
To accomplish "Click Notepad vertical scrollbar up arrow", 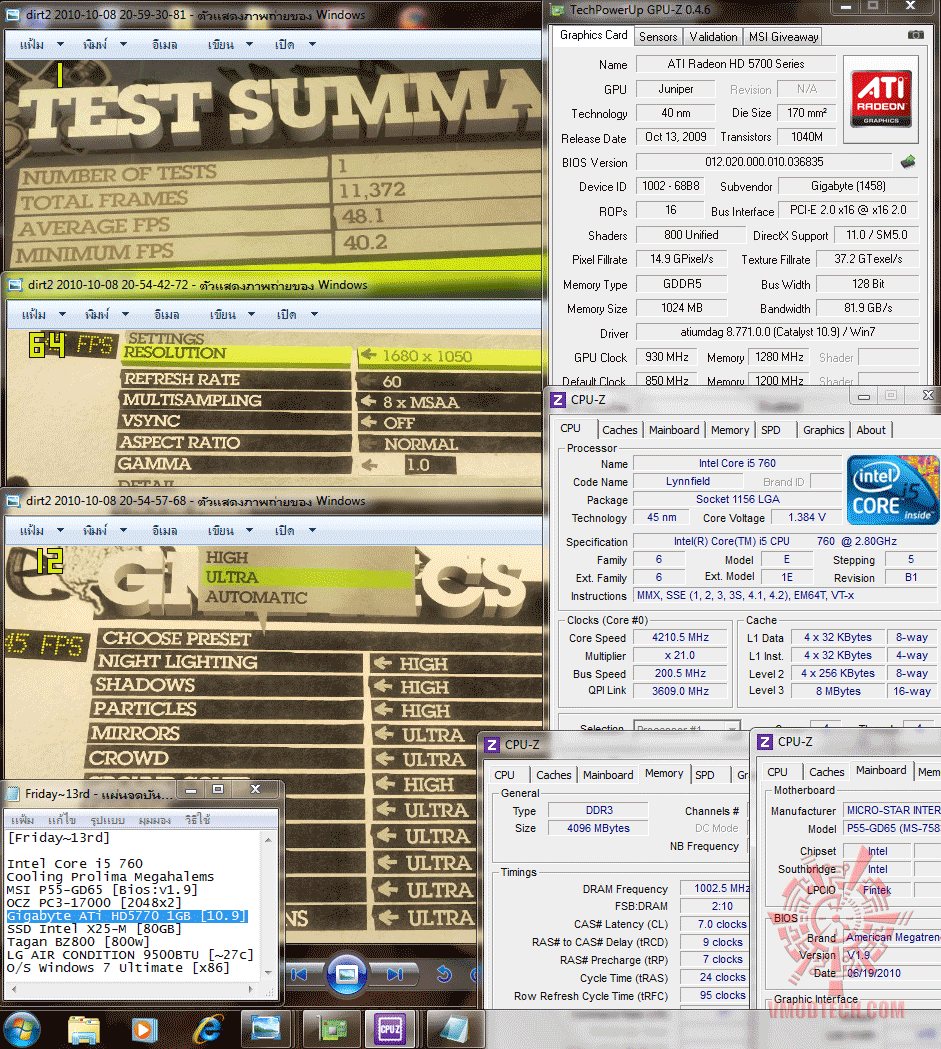I will pos(268,839).
